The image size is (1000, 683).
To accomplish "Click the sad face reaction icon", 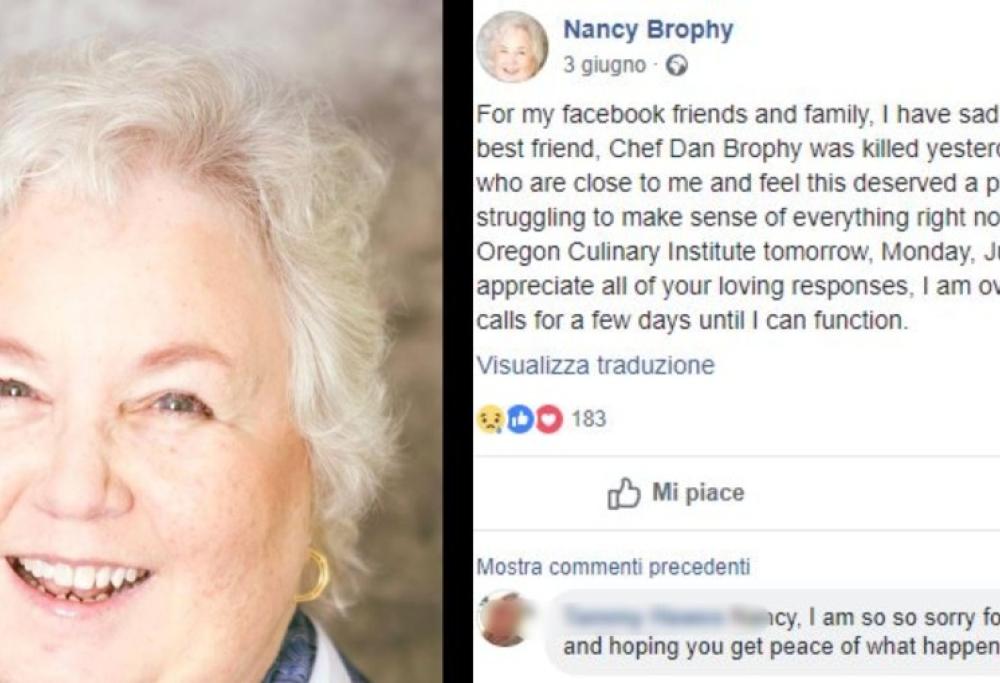I will coord(489,420).
